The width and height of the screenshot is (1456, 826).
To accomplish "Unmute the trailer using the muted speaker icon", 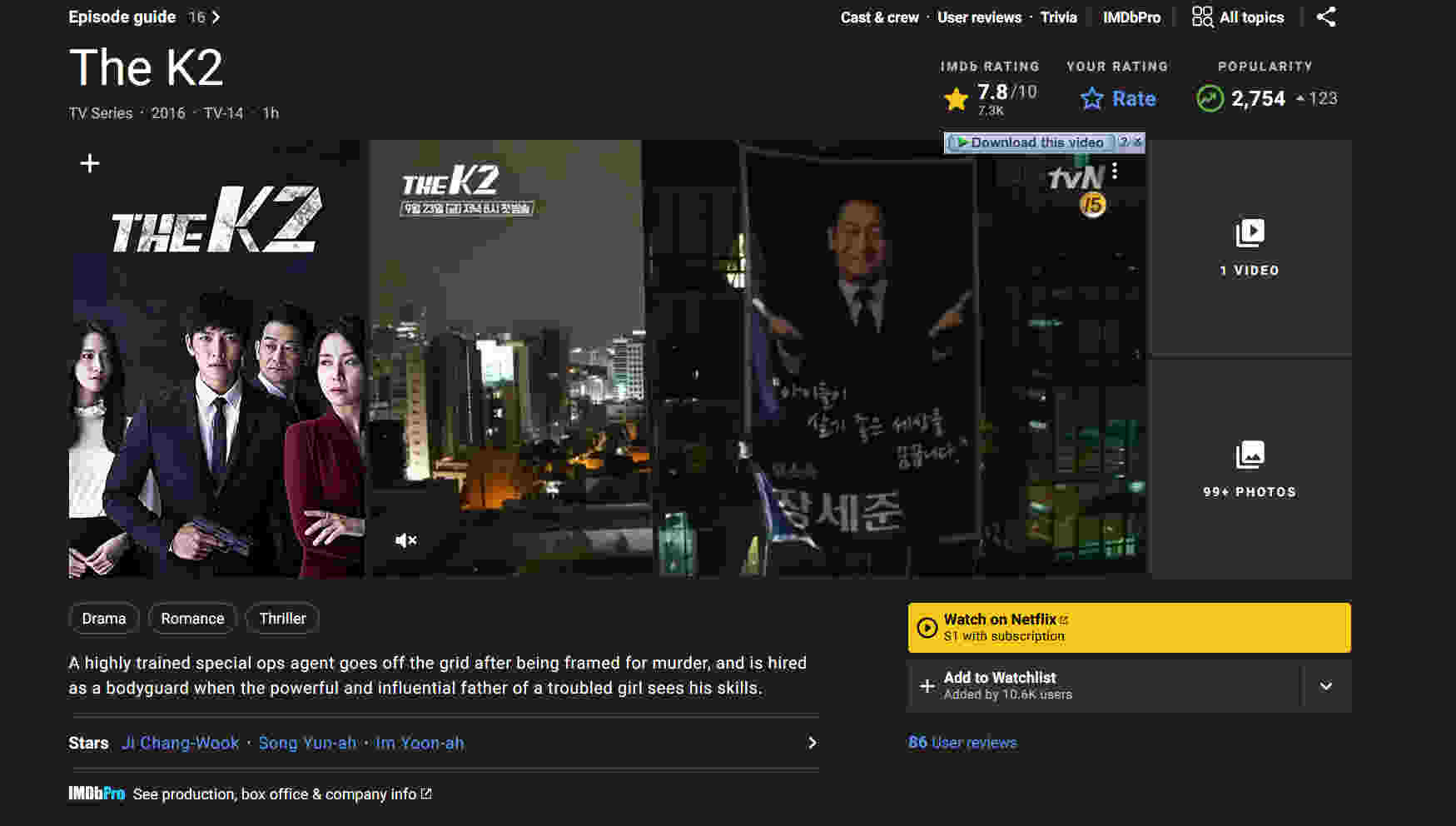I will pyautogui.click(x=405, y=540).
